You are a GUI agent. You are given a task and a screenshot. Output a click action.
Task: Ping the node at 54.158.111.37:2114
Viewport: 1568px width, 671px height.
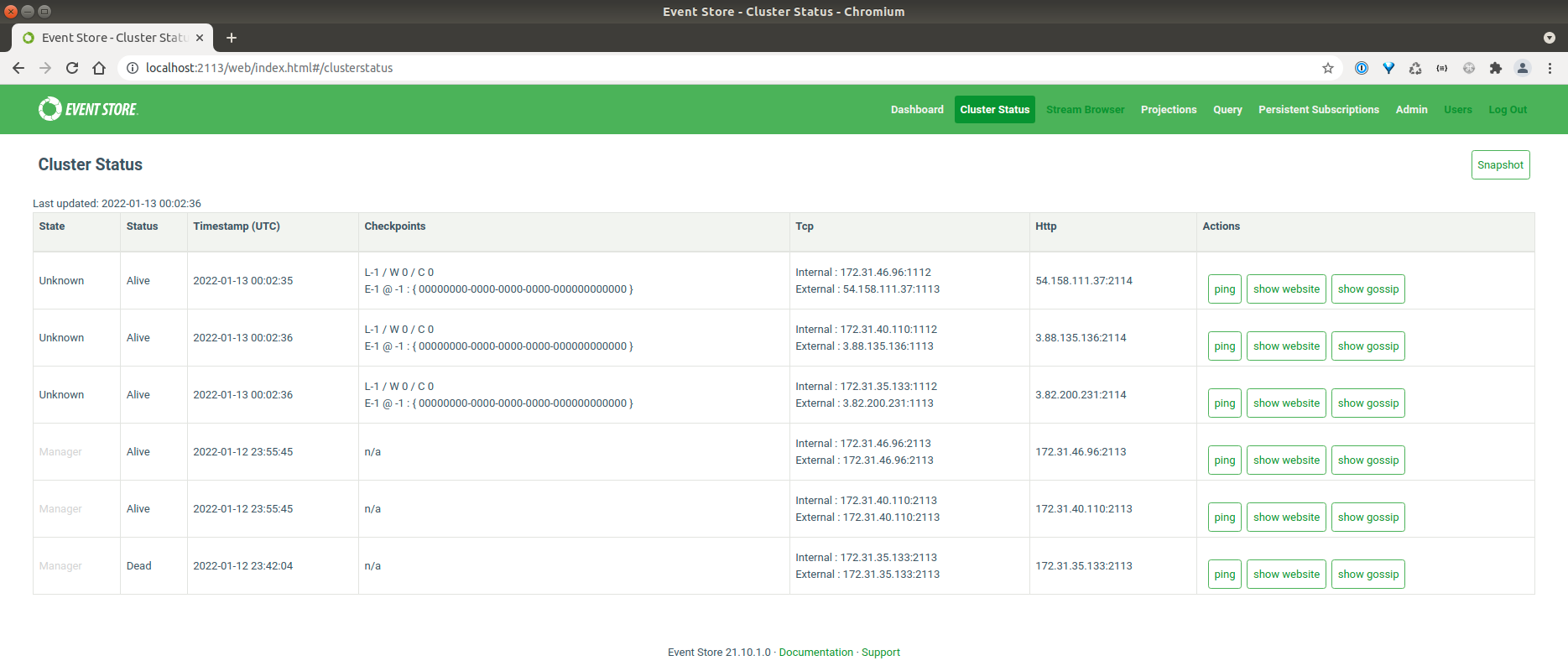tap(1225, 289)
